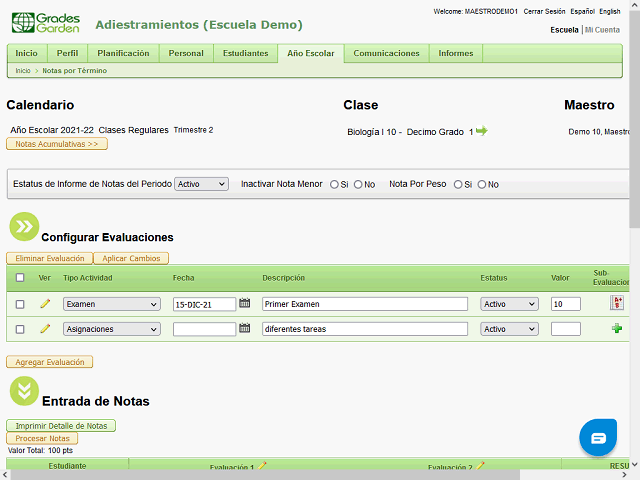The width and height of the screenshot is (640, 480).
Task: Tick the select-all checkbox in table header
Action: click(20, 278)
